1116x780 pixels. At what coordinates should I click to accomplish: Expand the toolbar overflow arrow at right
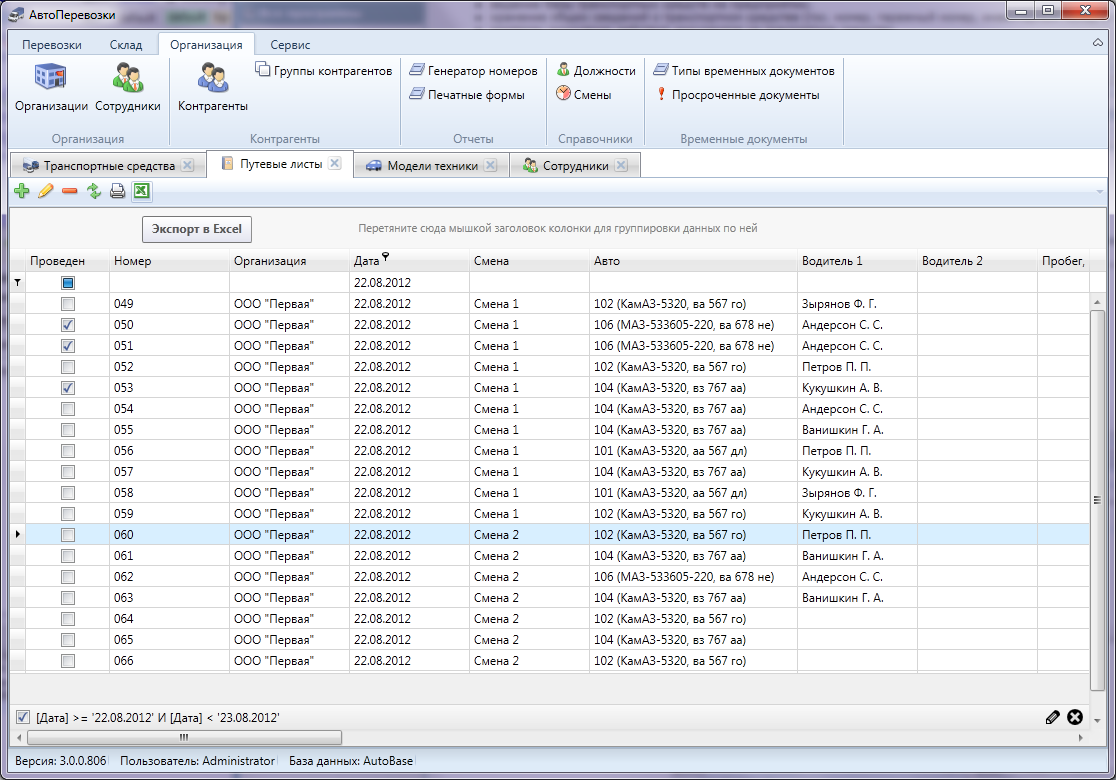click(x=1100, y=191)
